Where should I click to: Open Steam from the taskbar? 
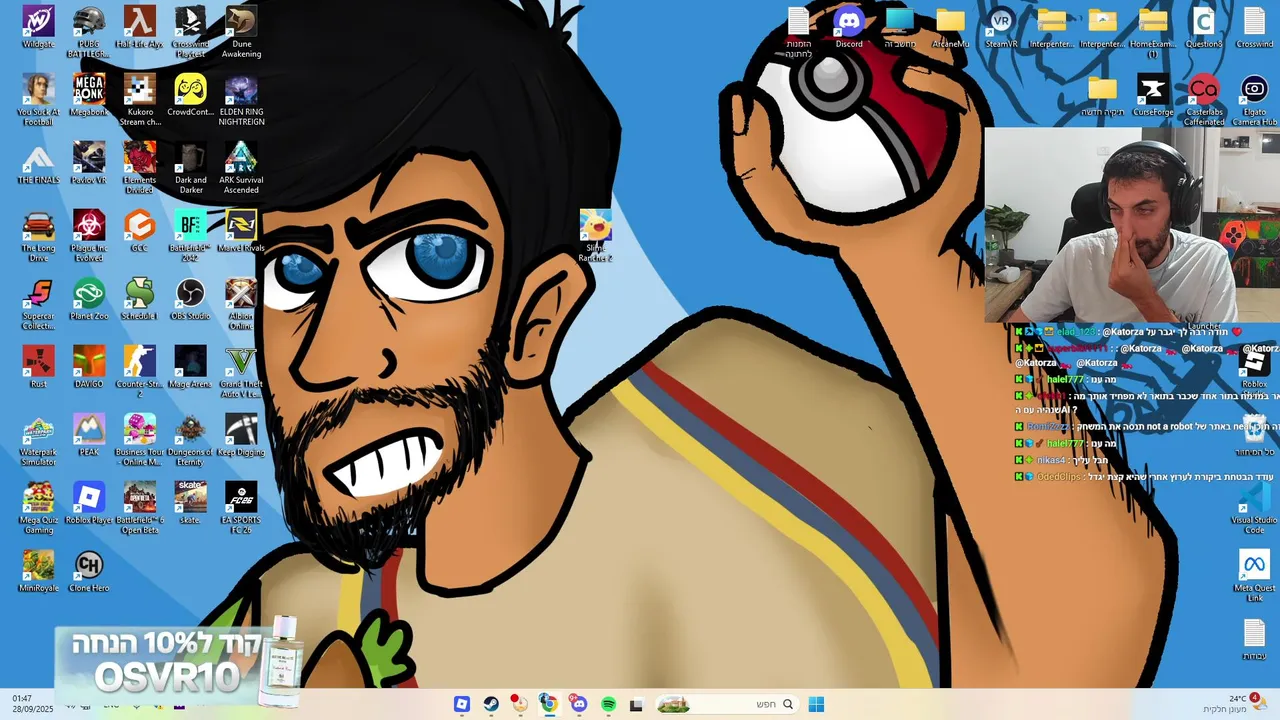tap(491, 704)
